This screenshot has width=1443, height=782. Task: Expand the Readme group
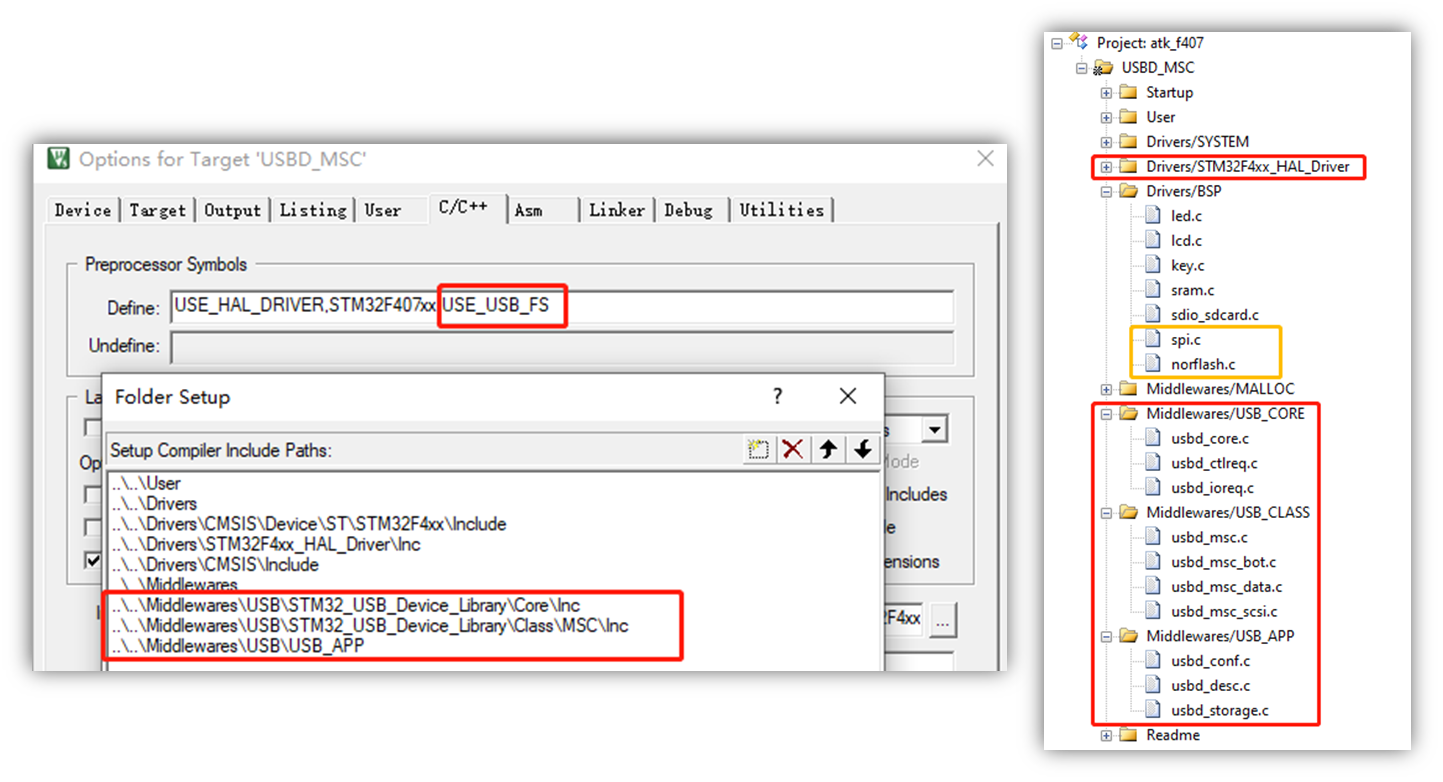tap(1106, 735)
